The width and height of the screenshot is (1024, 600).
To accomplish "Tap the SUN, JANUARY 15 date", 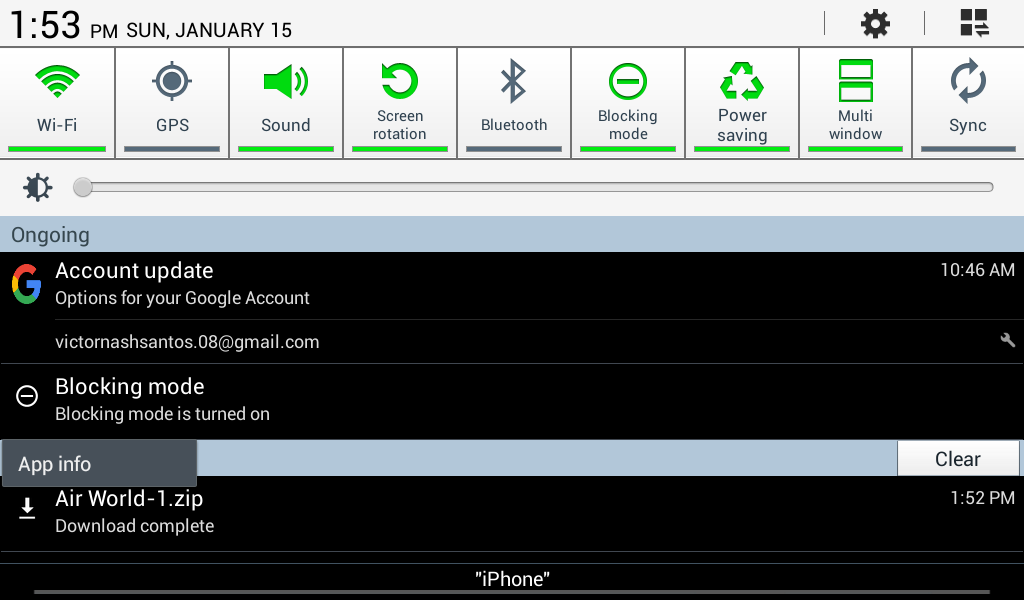I will 209,30.
